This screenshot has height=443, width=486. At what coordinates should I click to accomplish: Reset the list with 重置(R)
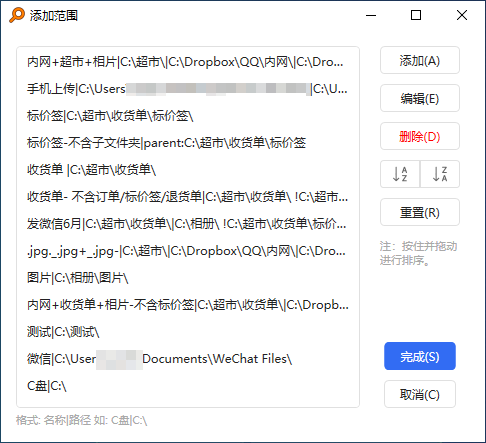tap(420, 212)
